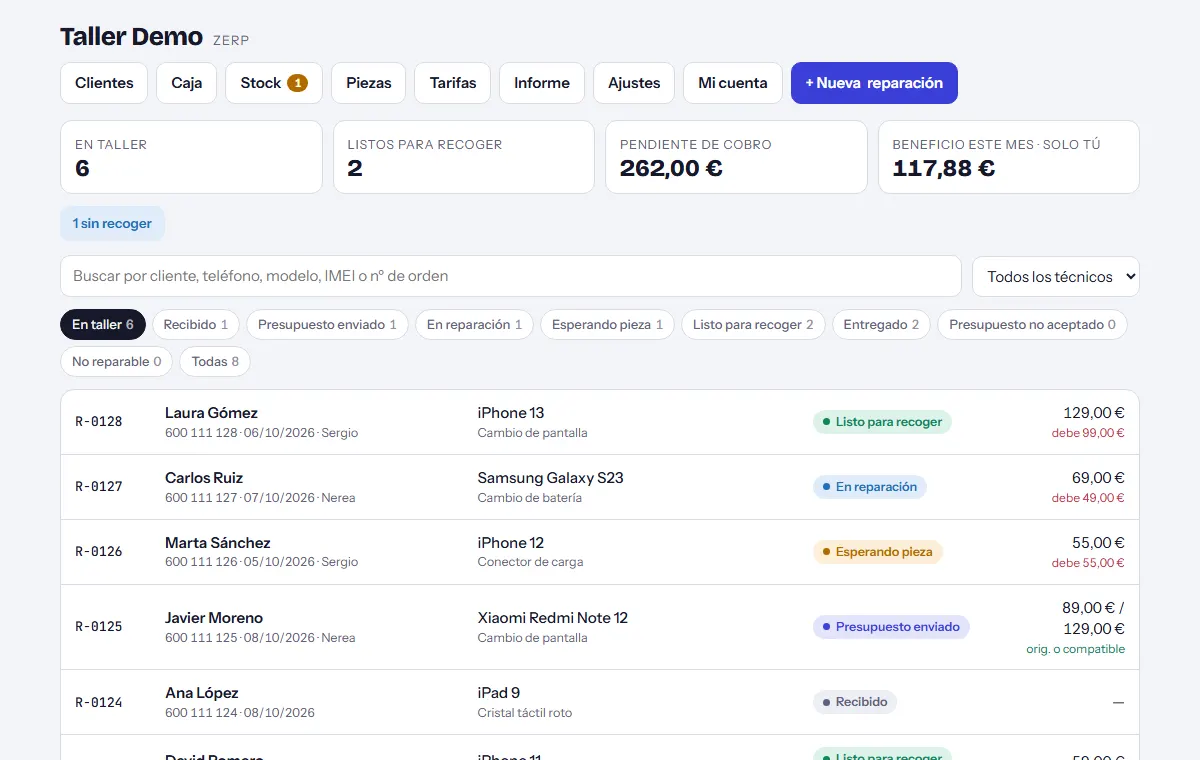Screen dimensions: 1200x760
Task: View the Informe report
Action: click(x=542, y=83)
